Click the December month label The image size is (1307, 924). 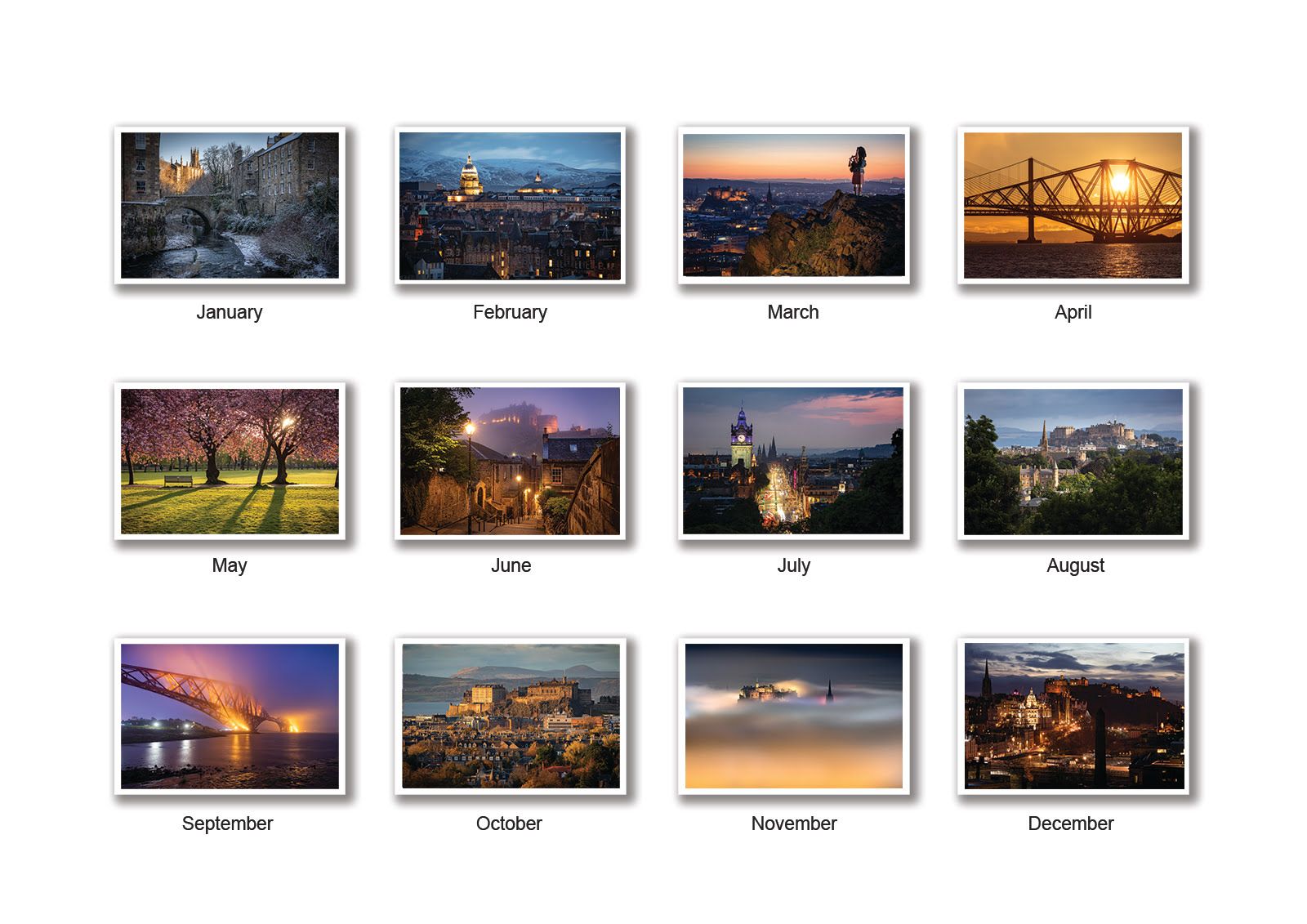coord(1070,824)
